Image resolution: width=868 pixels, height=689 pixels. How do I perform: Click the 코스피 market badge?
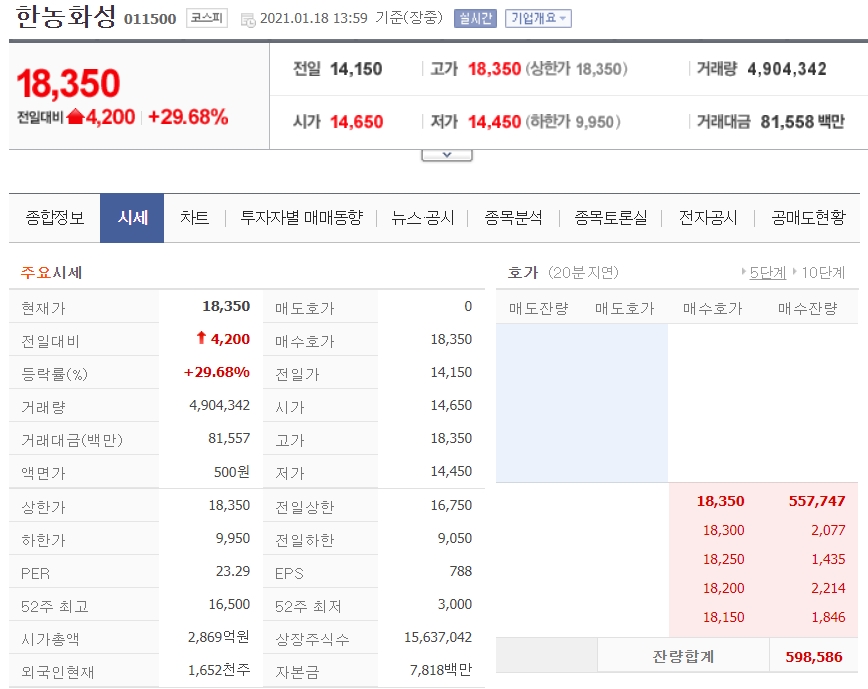click(x=206, y=18)
